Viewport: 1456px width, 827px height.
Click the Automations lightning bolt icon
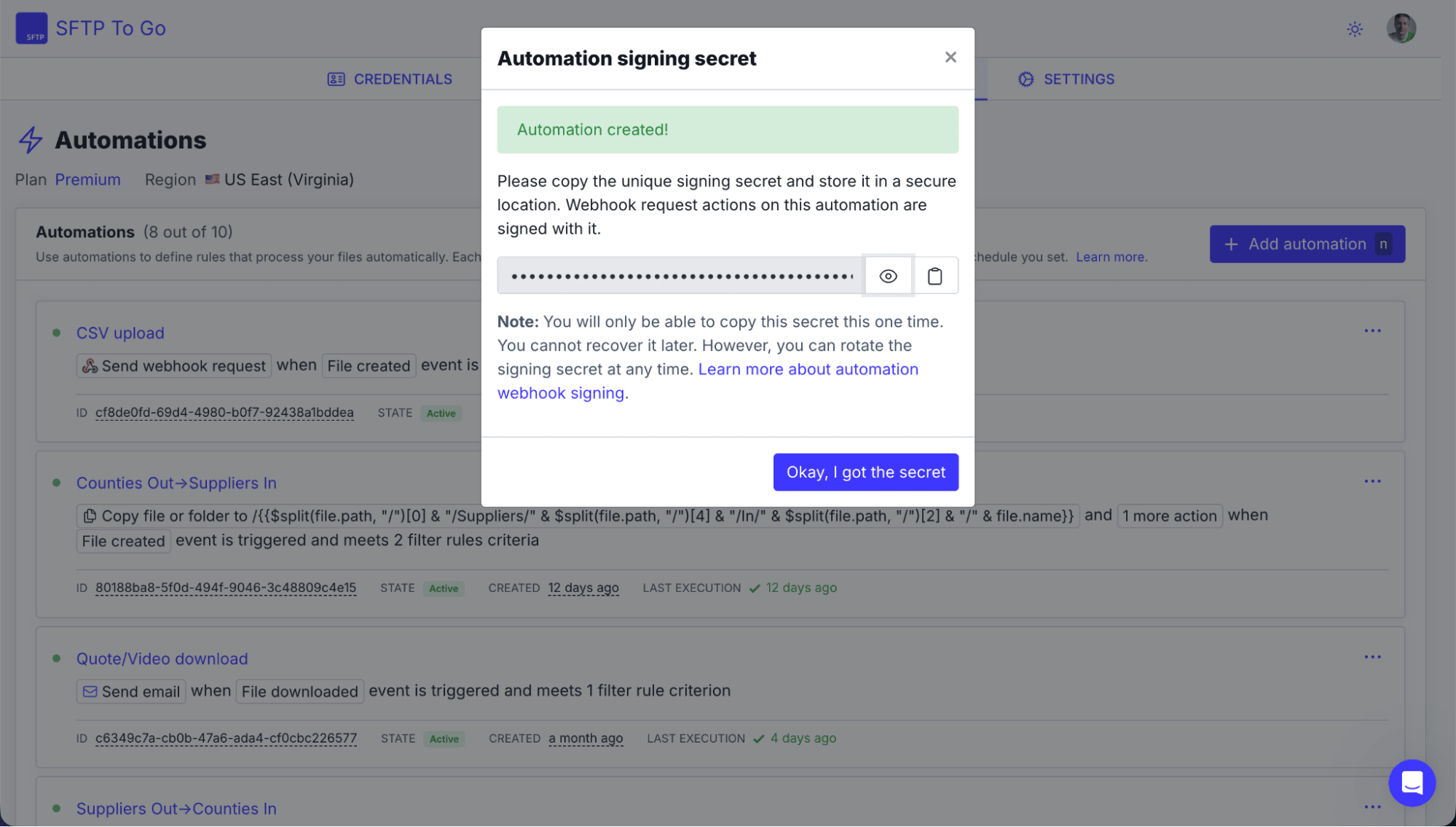31,140
